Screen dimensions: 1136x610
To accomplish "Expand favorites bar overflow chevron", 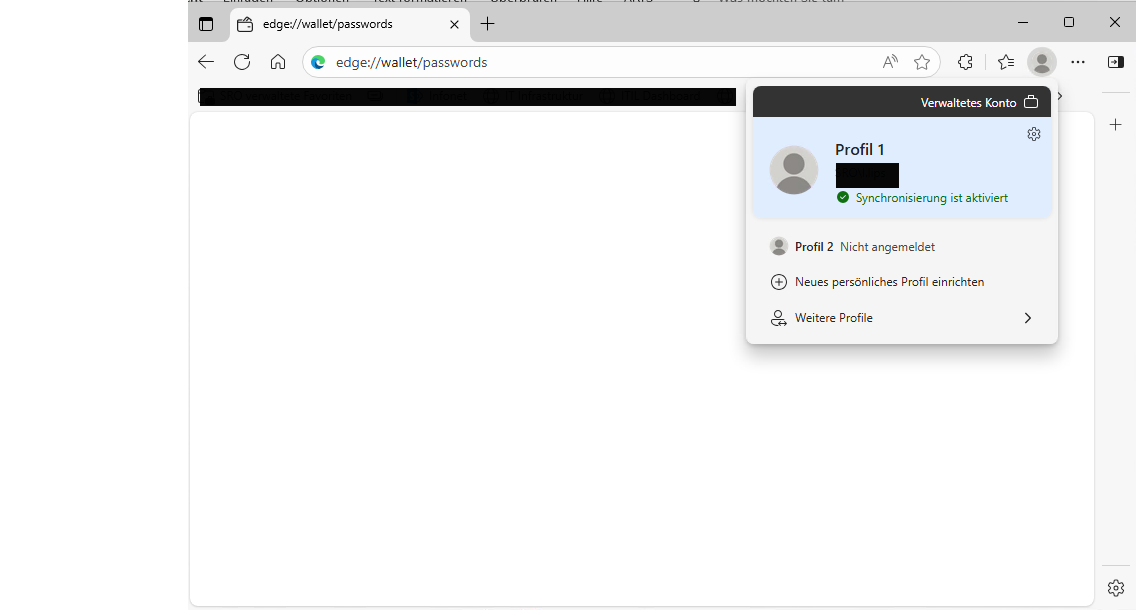I will tap(1060, 96).
